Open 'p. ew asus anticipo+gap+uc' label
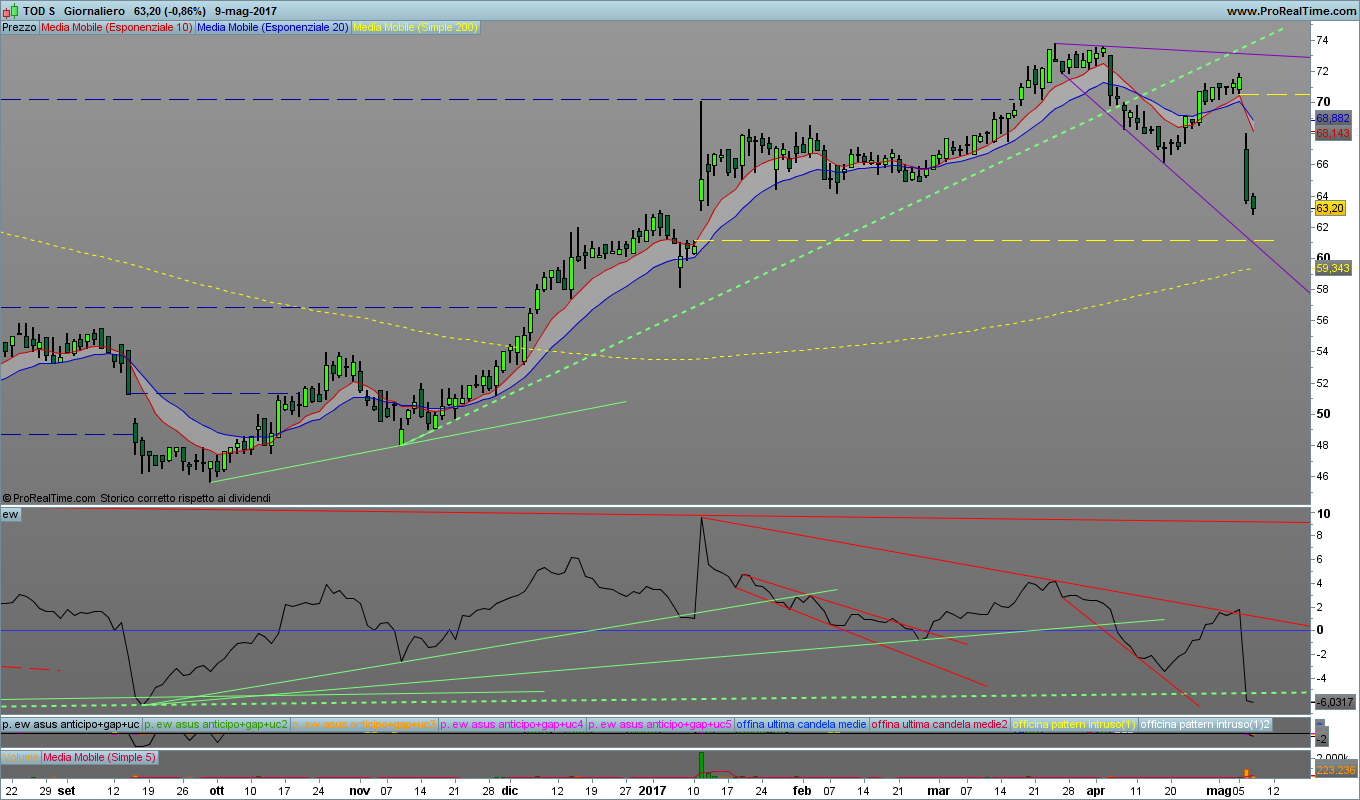The image size is (1360, 800). pos(71,723)
